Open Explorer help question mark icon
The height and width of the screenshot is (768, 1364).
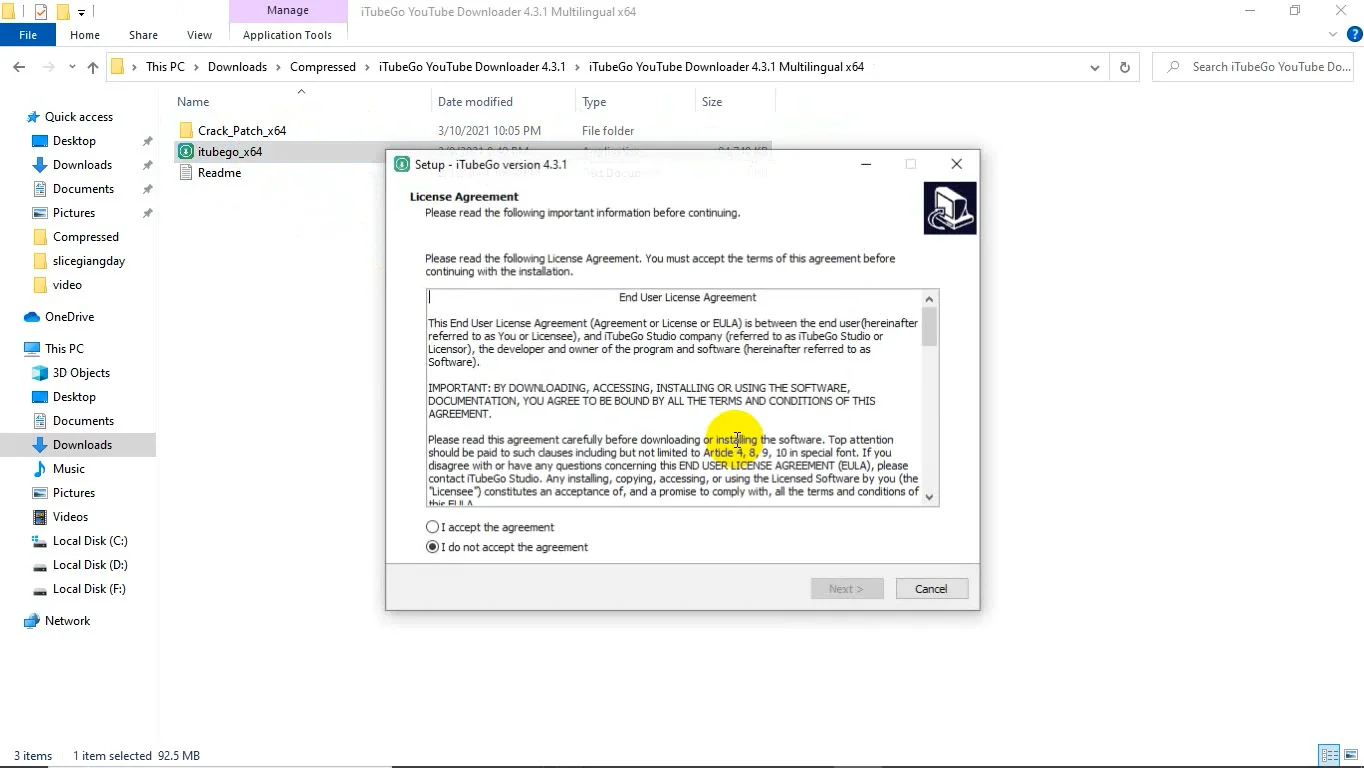tap(1354, 35)
